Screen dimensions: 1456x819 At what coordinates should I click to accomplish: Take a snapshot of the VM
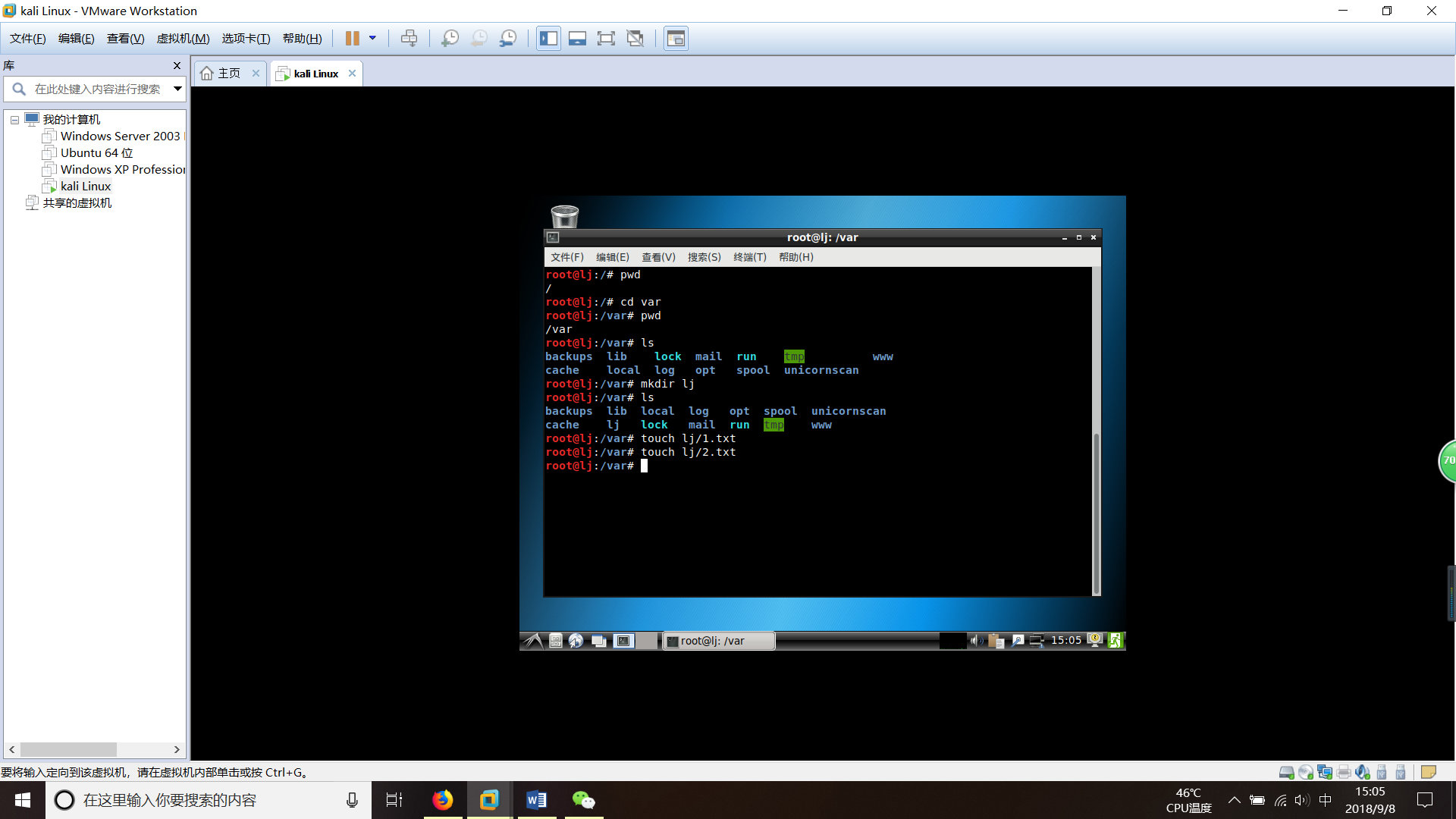pos(450,39)
